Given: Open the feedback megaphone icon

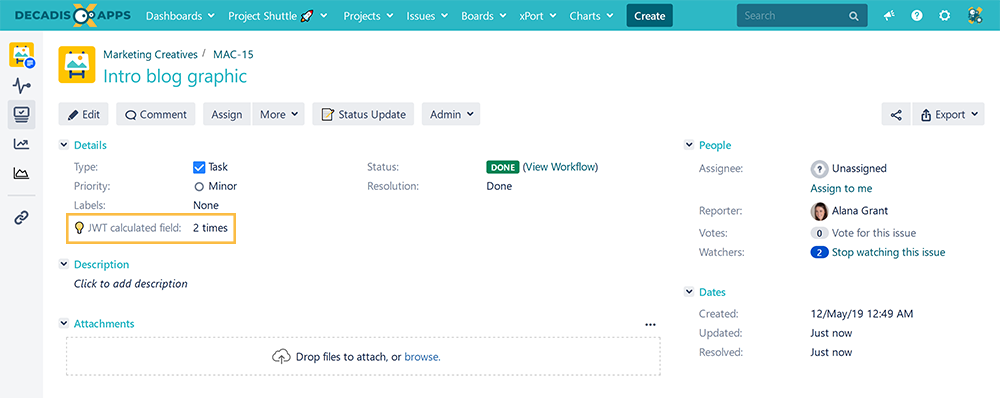Looking at the screenshot, I should (889, 16).
